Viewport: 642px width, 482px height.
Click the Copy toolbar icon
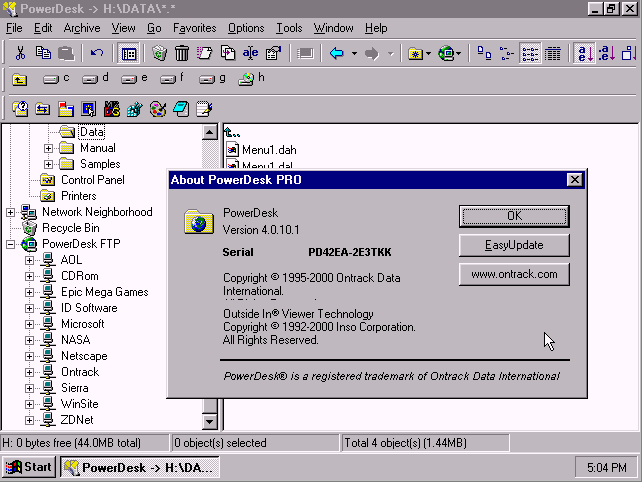(x=43, y=53)
